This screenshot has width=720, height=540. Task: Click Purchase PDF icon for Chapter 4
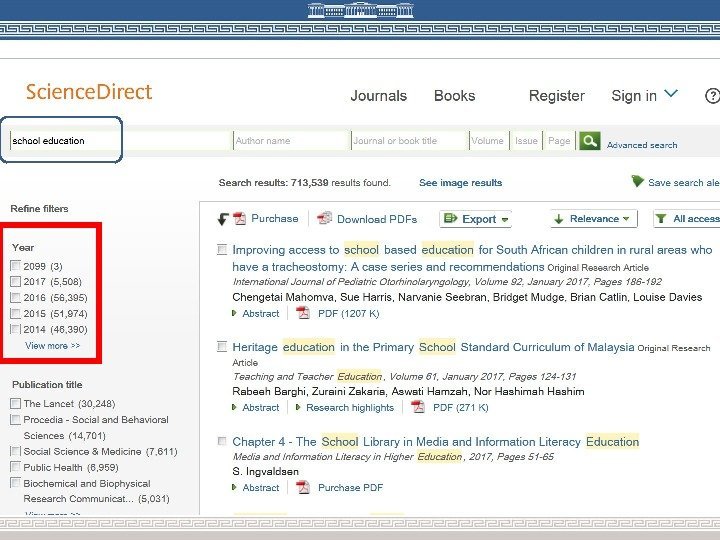303,487
